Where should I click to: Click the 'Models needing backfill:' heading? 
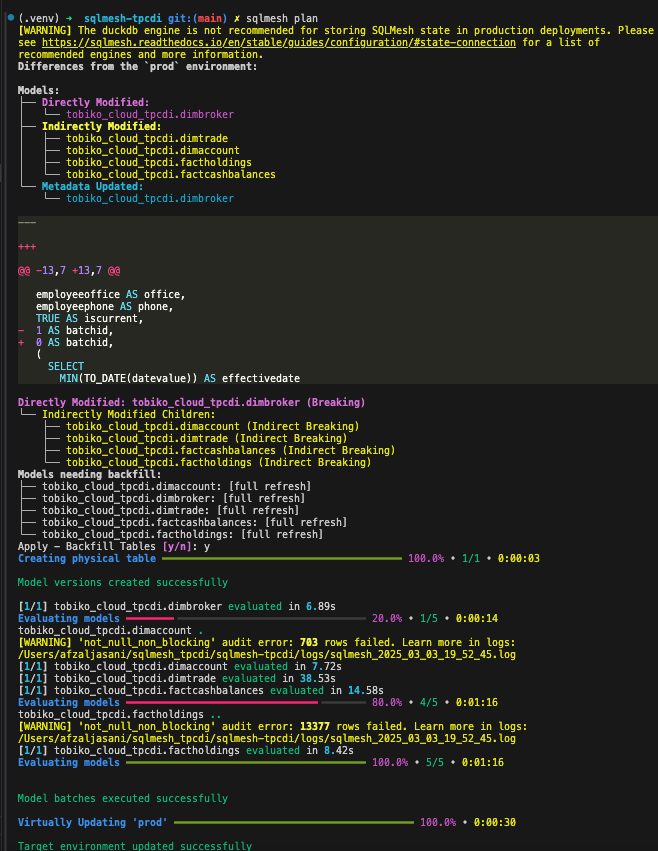click(x=90, y=474)
